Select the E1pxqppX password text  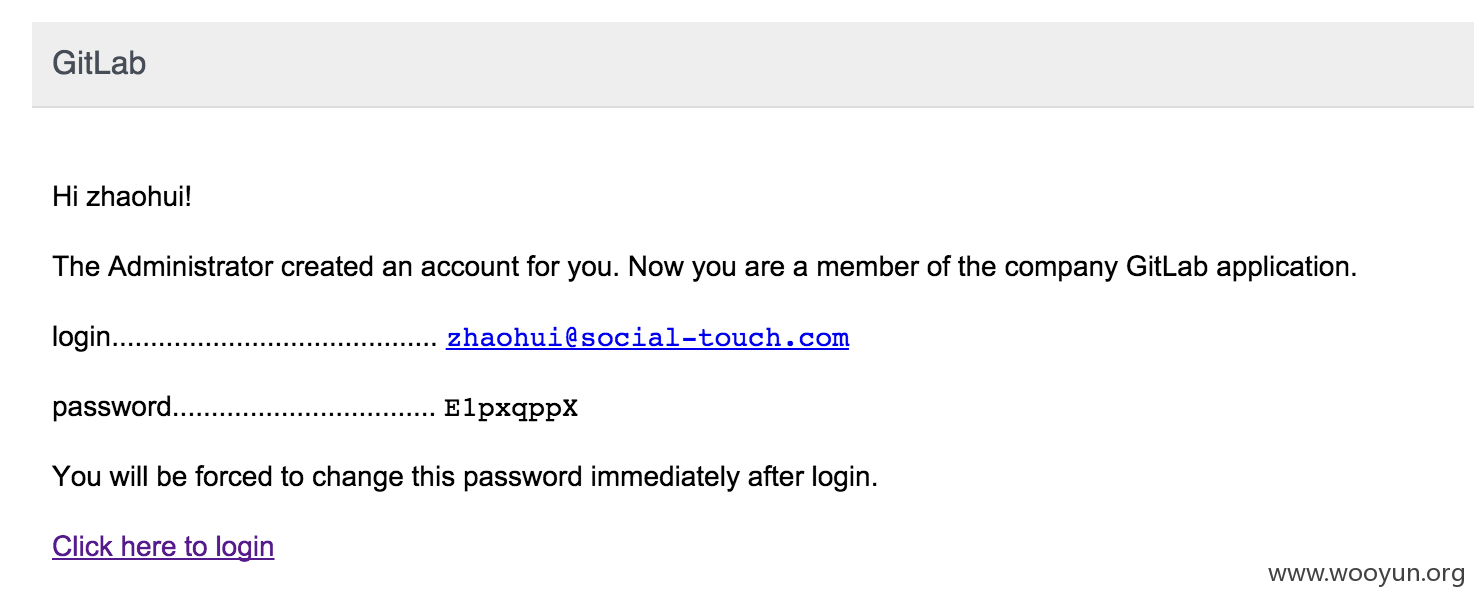click(511, 409)
